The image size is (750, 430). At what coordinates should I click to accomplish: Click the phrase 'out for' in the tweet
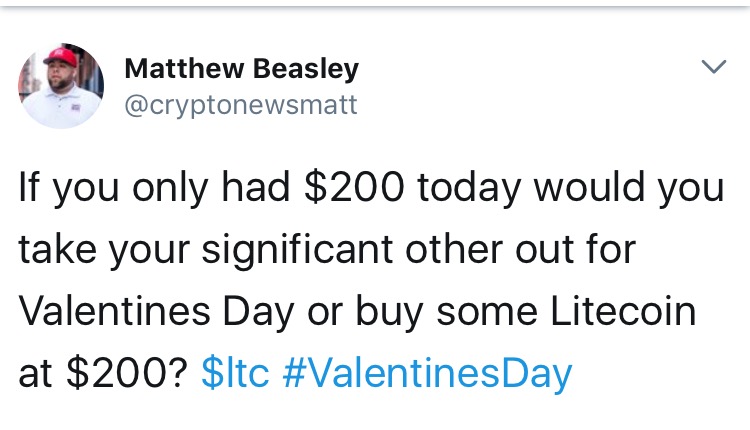575,249
